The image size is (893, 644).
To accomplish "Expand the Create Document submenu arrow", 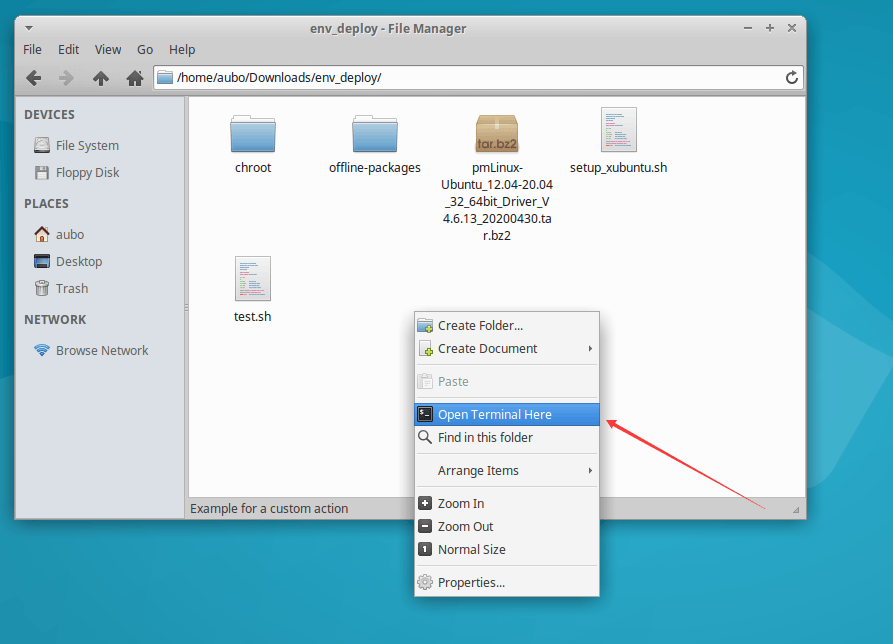I will (590, 348).
